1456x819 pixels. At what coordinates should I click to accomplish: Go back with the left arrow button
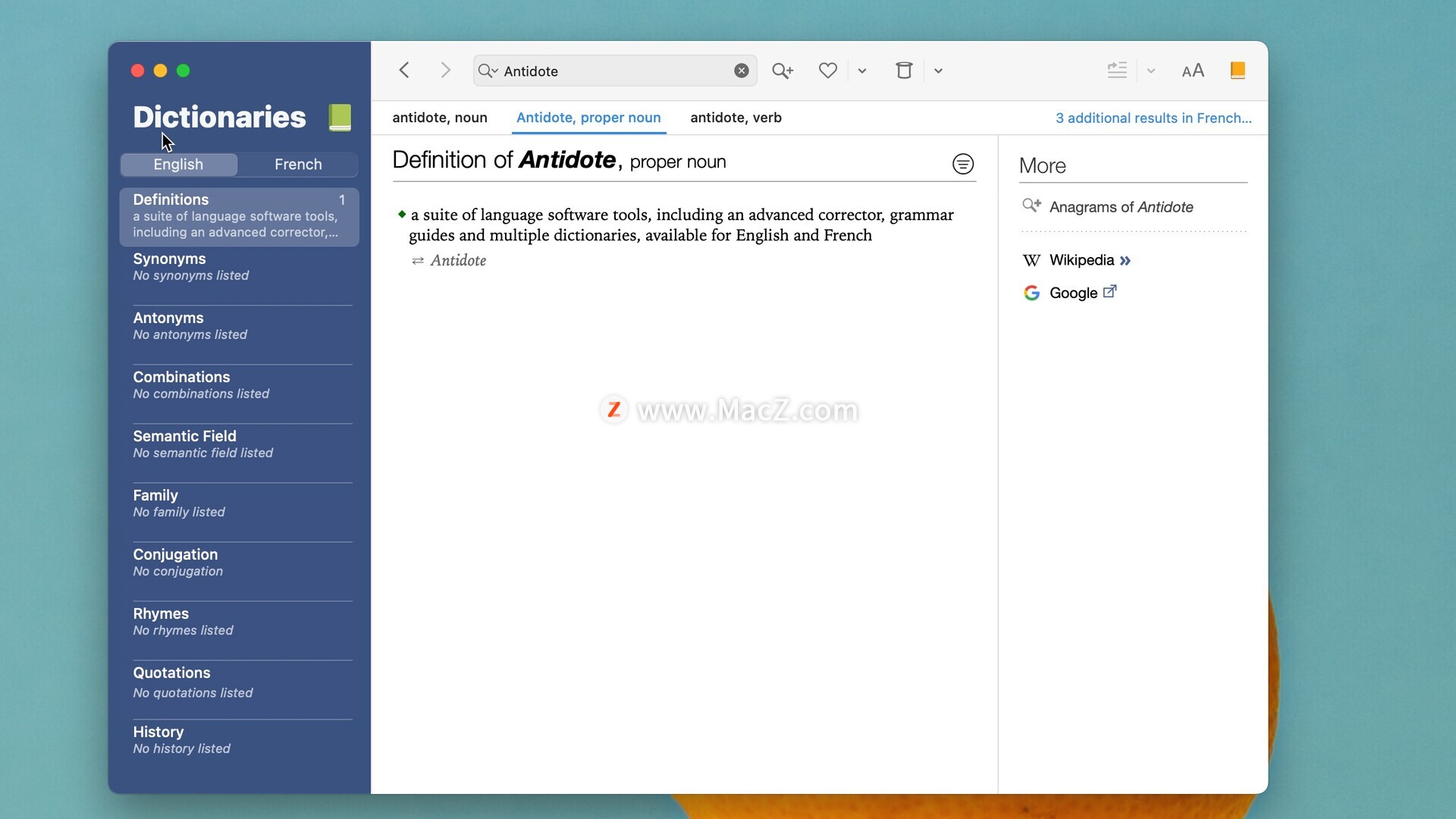click(404, 71)
